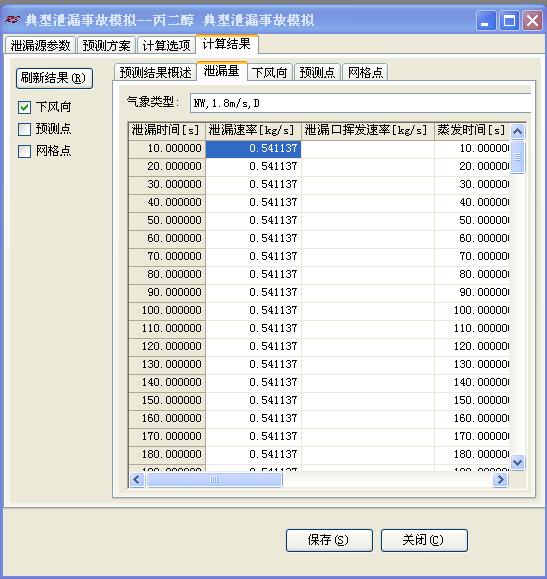This screenshot has width=547, height=579.
Task: Click the table scroll down arrow
Action: tap(517, 462)
